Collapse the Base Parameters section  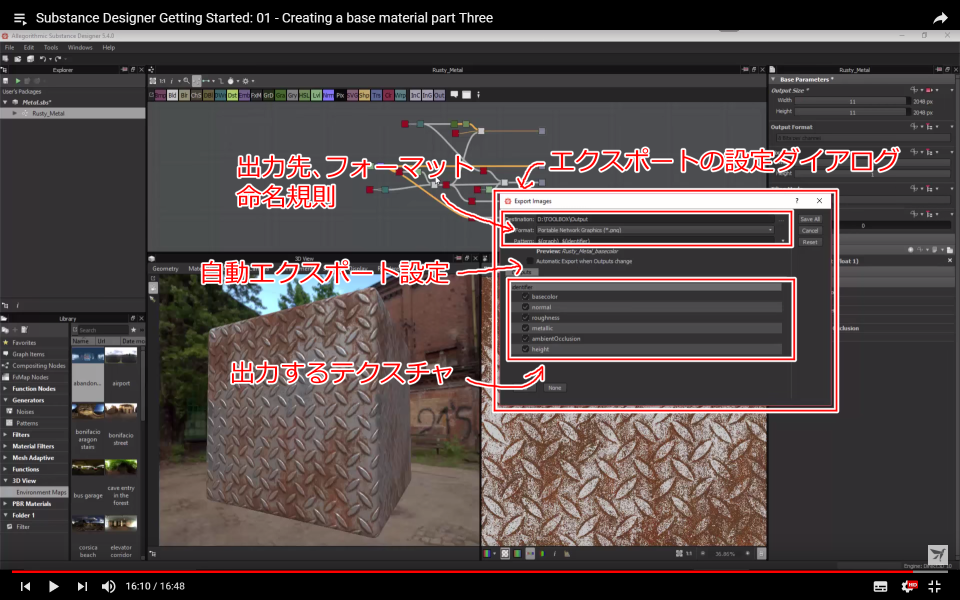(773, 80)
